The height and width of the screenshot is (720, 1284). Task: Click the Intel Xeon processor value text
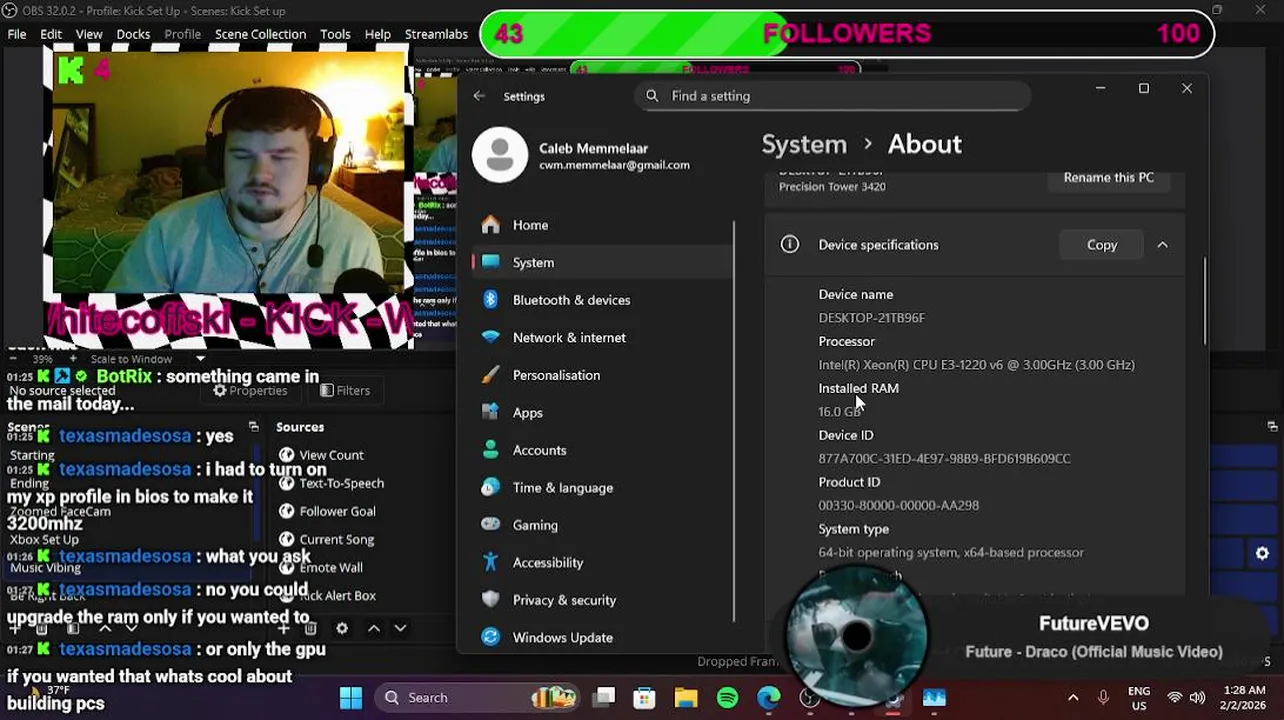point(976,365)
